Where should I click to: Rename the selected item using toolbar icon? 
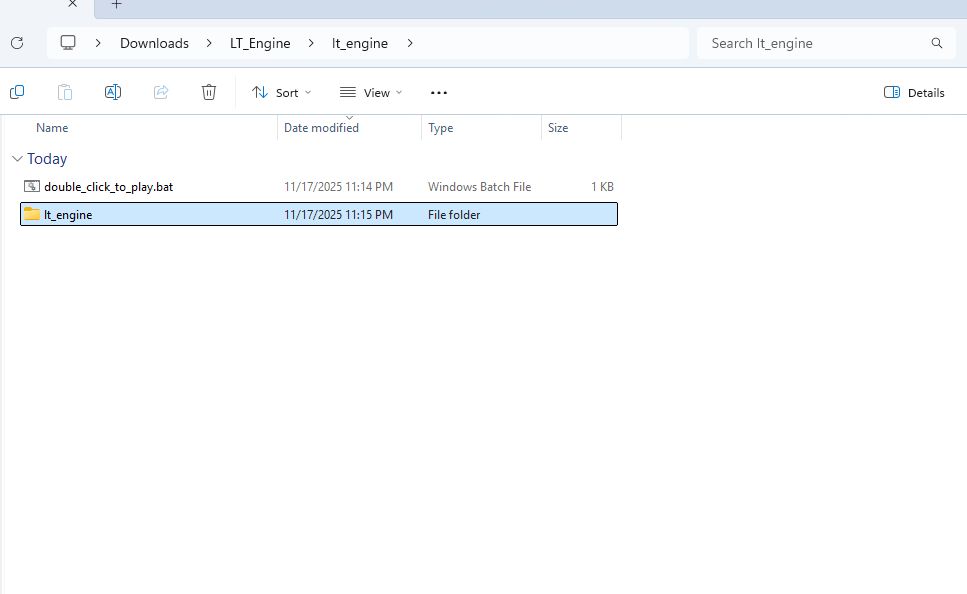(x=113, y=93)
